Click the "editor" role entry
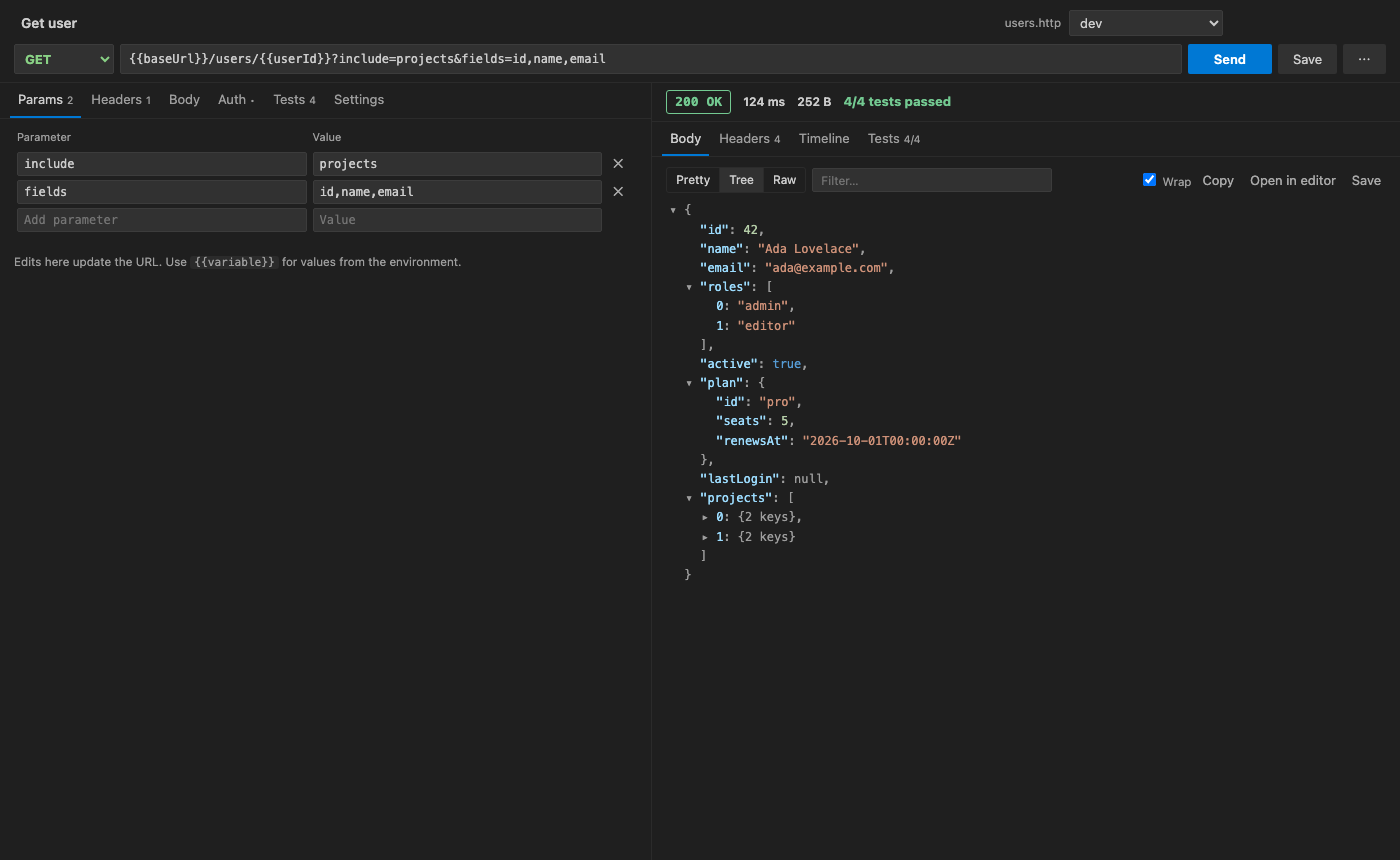The height and width of the screenshot is (860, 1400). pos(766,326)
